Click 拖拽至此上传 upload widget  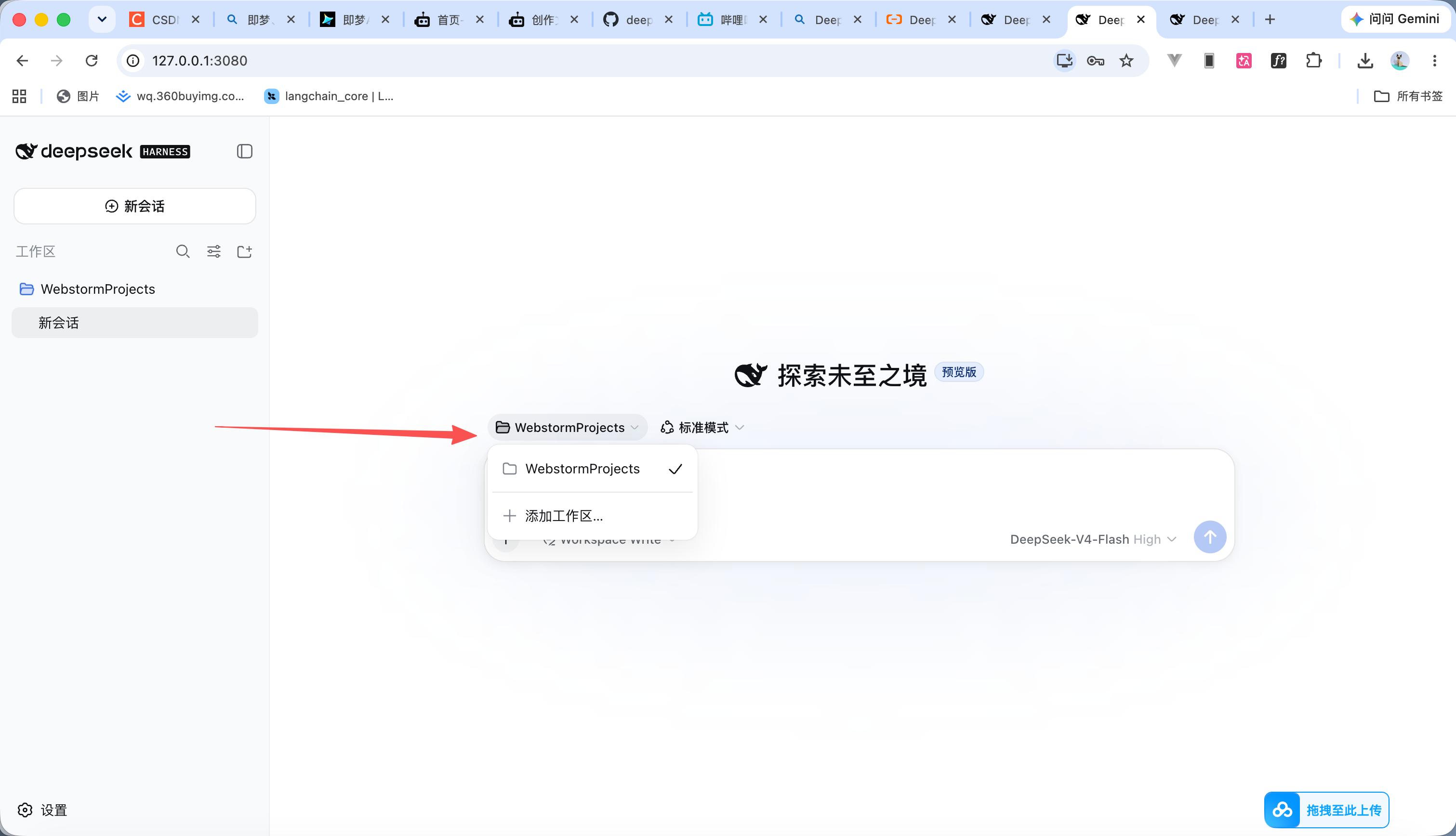click(1327, 810)
